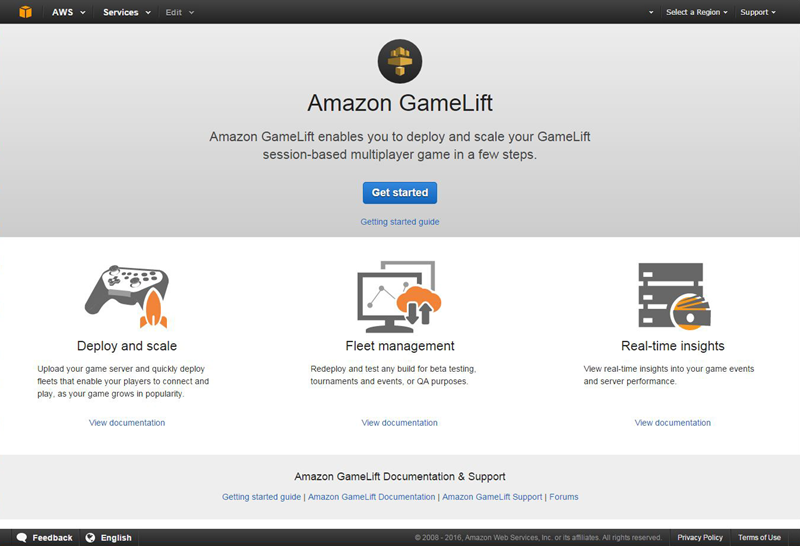The width and height of the screenshot is (800, 546).
Task: Click the Feedback speech bubble icon
Action: [21, 537]
